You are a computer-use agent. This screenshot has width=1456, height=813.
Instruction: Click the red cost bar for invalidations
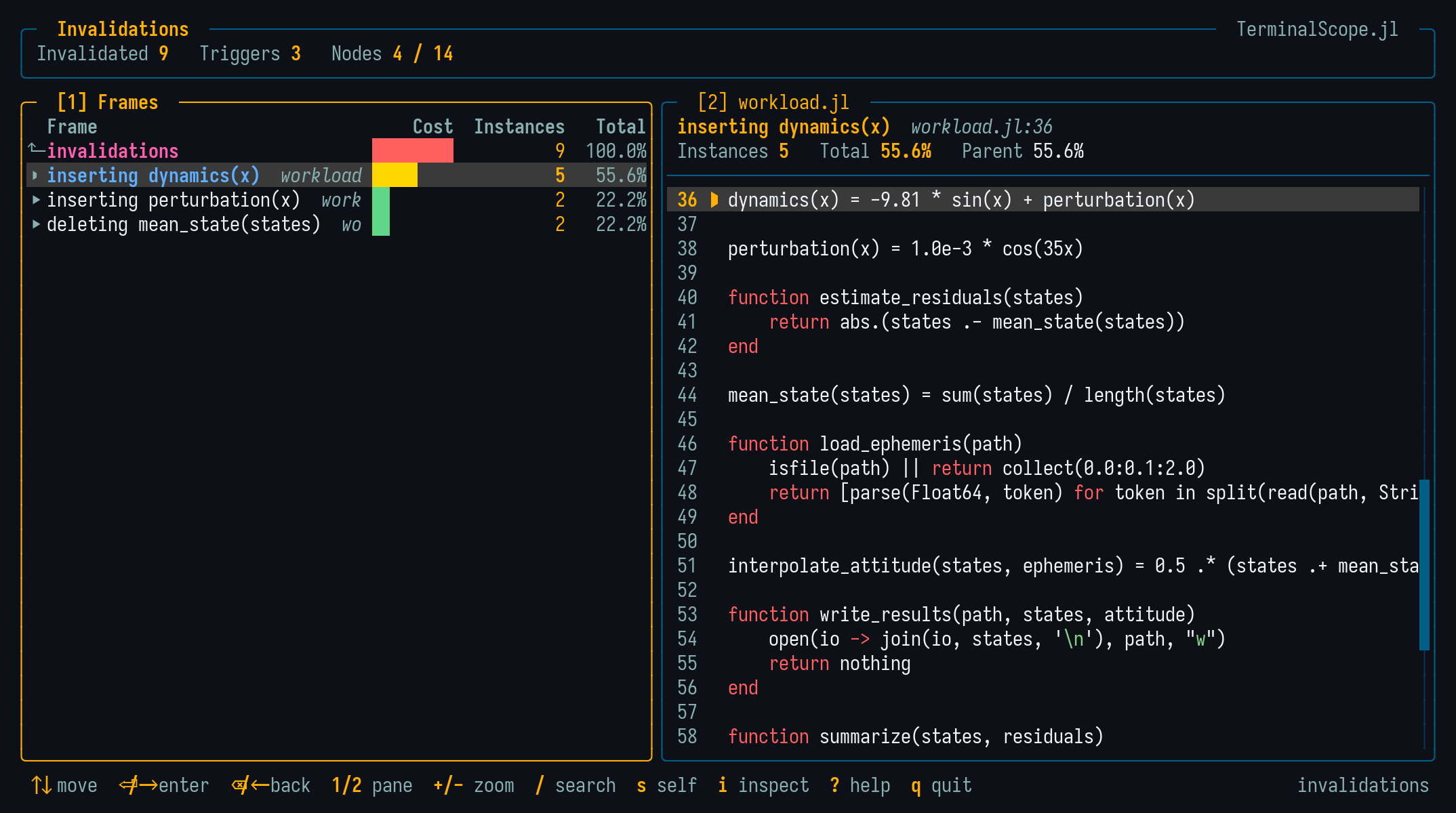413,150
